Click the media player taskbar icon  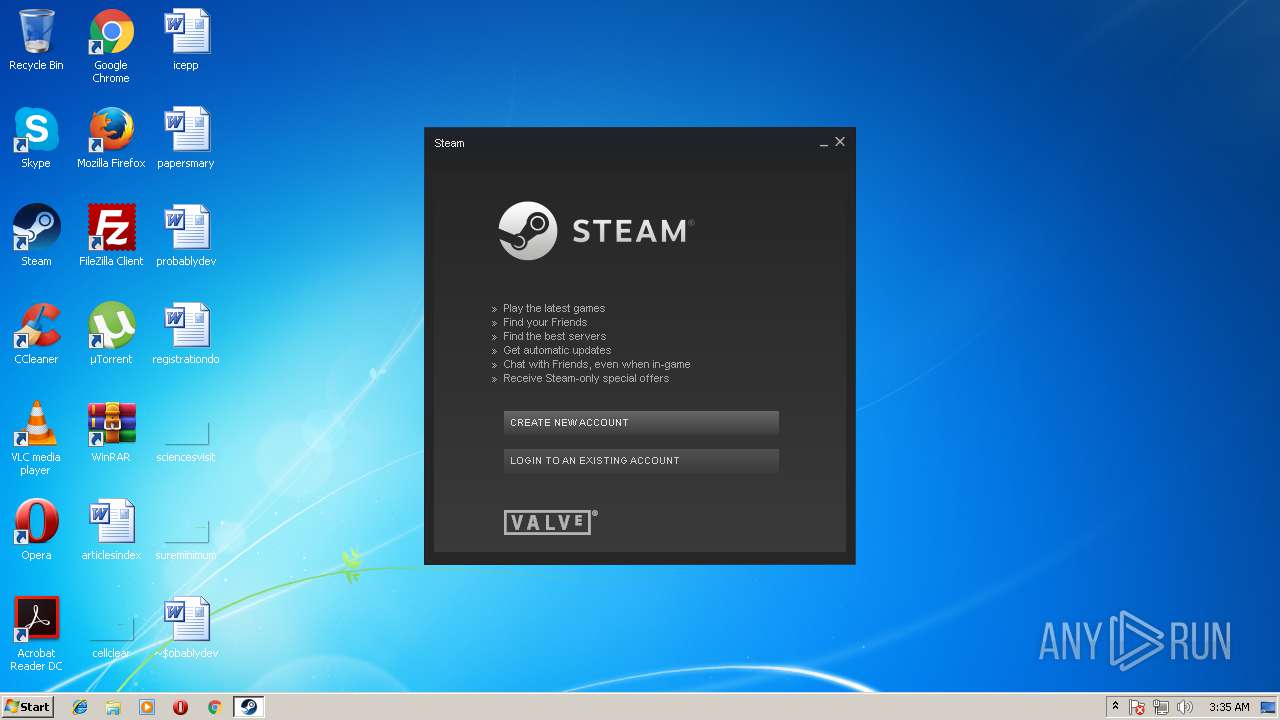click(x=147, y=707)
